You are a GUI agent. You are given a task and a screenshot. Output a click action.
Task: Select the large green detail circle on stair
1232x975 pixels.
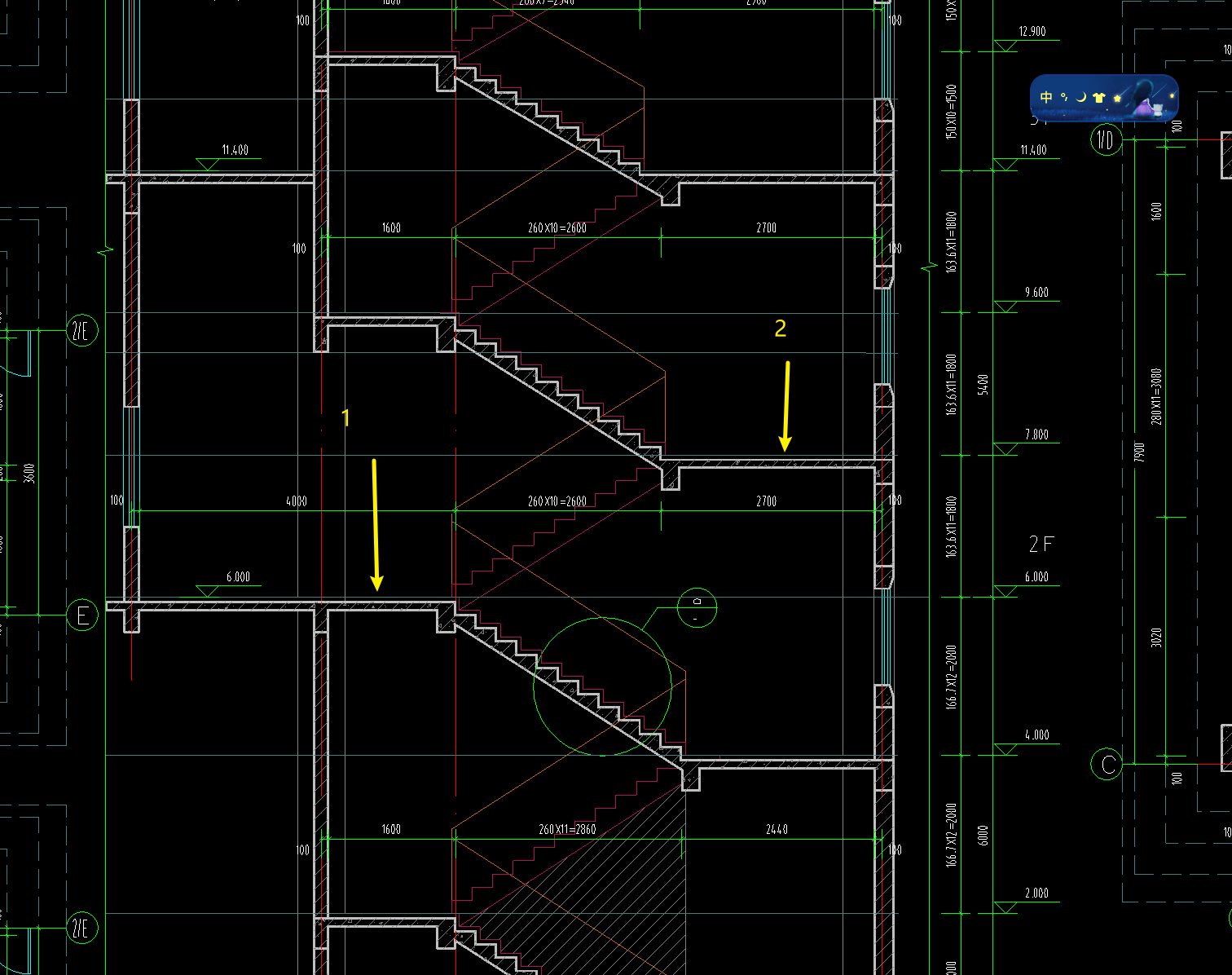click(602, 686)
